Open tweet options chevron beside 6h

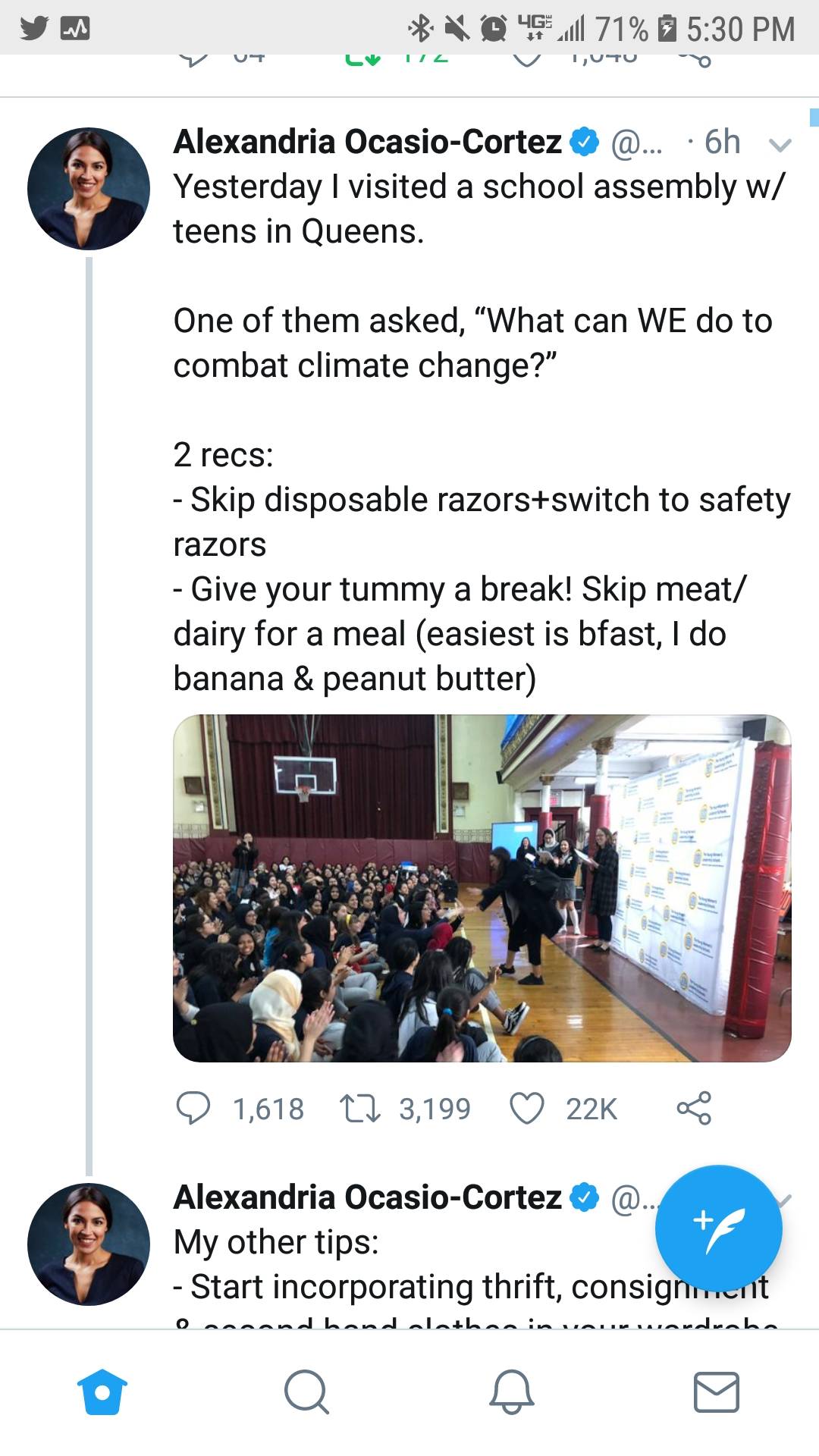[780, 144]
